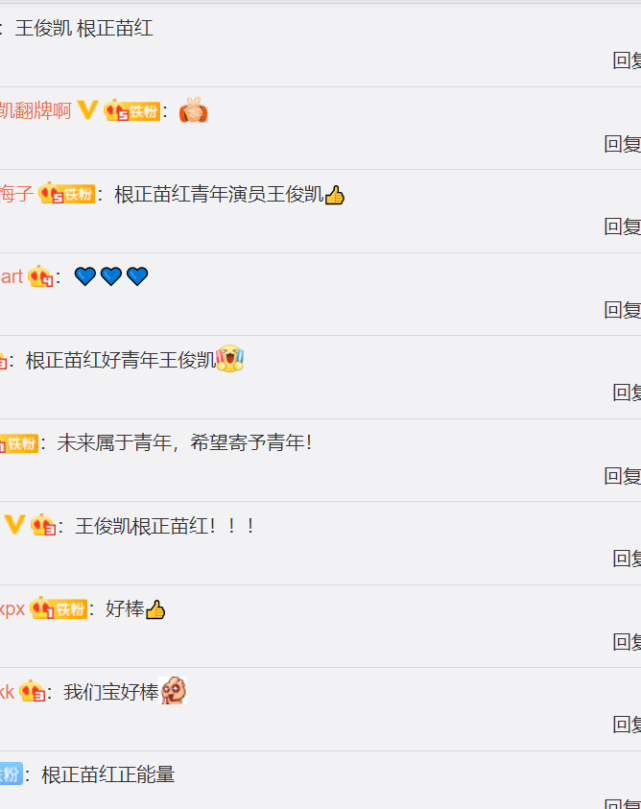Click the orange V verified badge beside 凯翻牌啊
The width and height of the screenshot is (641, 809).
[x=87, y=110]
